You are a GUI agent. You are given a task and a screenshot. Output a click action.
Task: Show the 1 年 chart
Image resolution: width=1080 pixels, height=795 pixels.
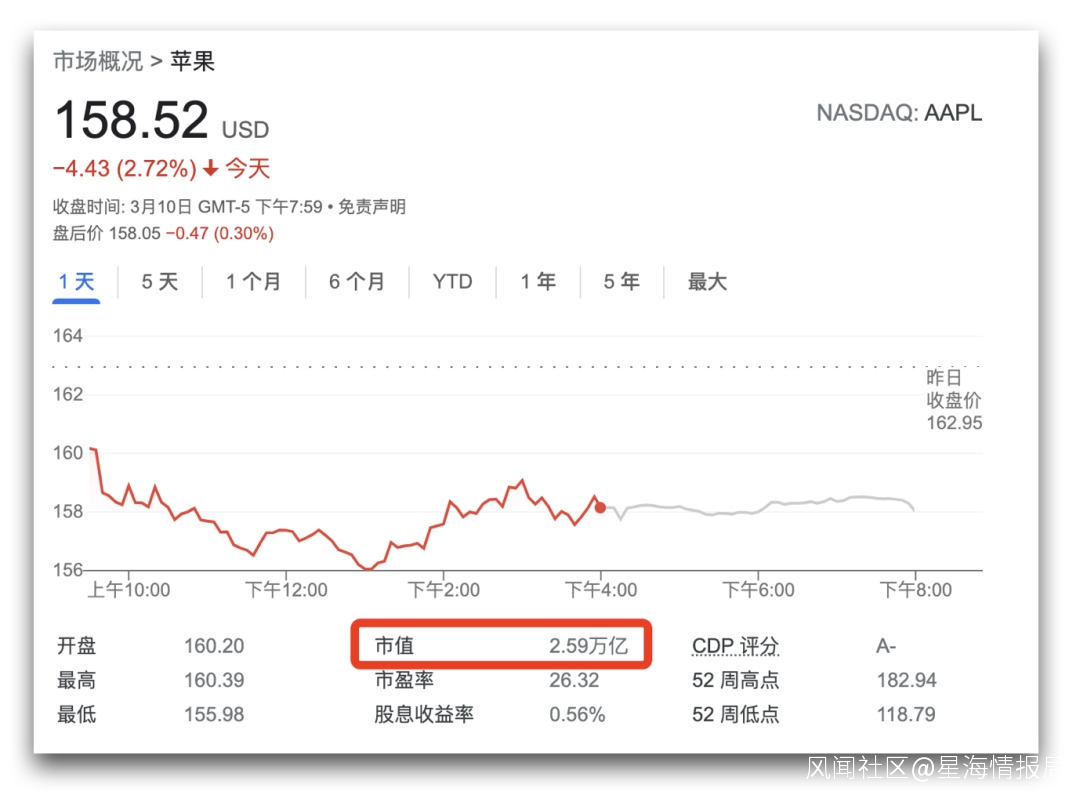click(538, 282)
